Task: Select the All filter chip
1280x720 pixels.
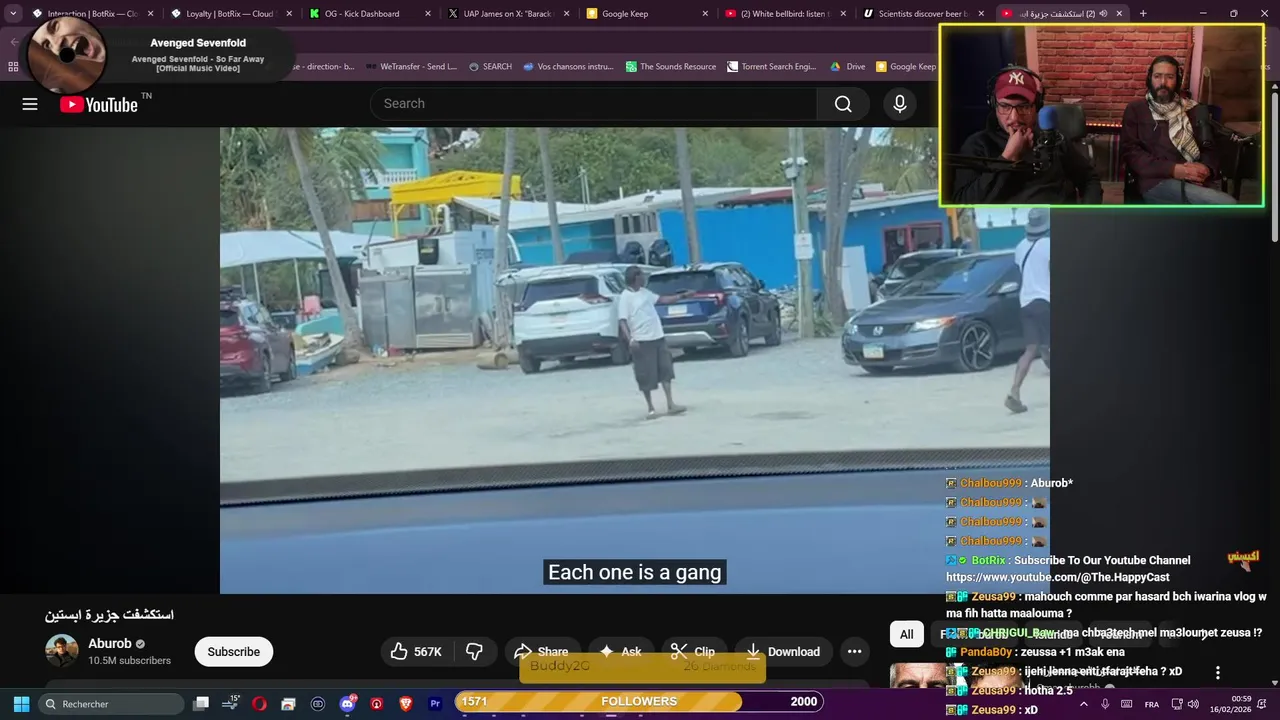Action: [906, 634]
